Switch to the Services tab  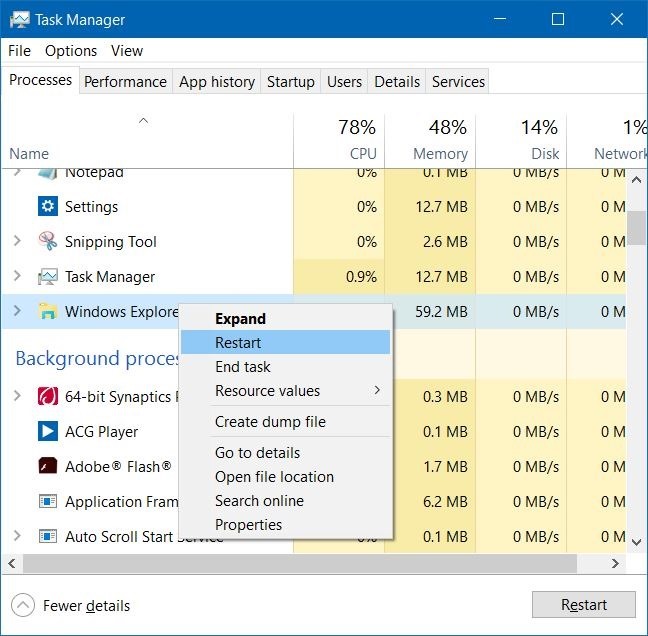click(x=458, y=81)
